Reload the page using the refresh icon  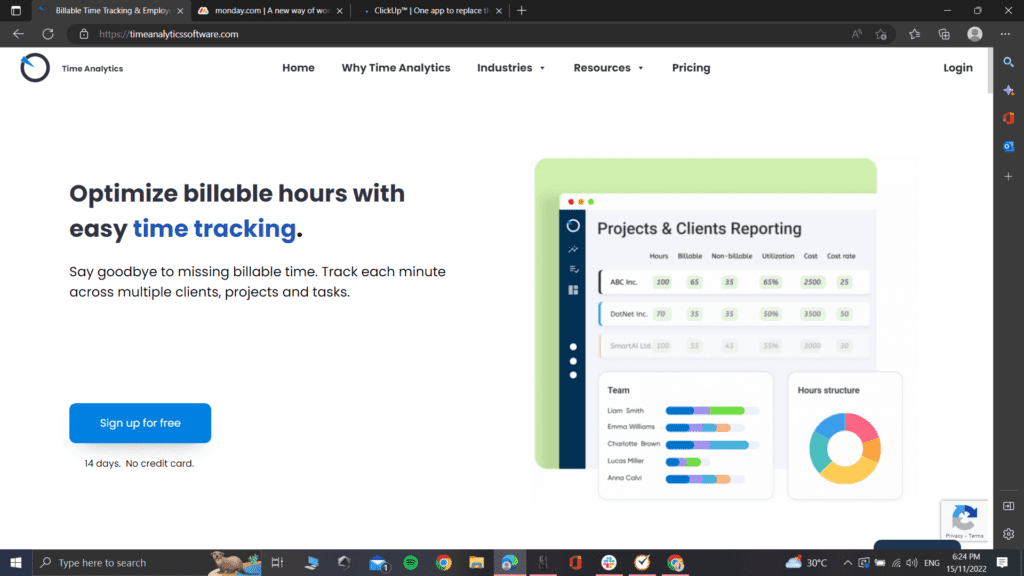tap(46, 33)
